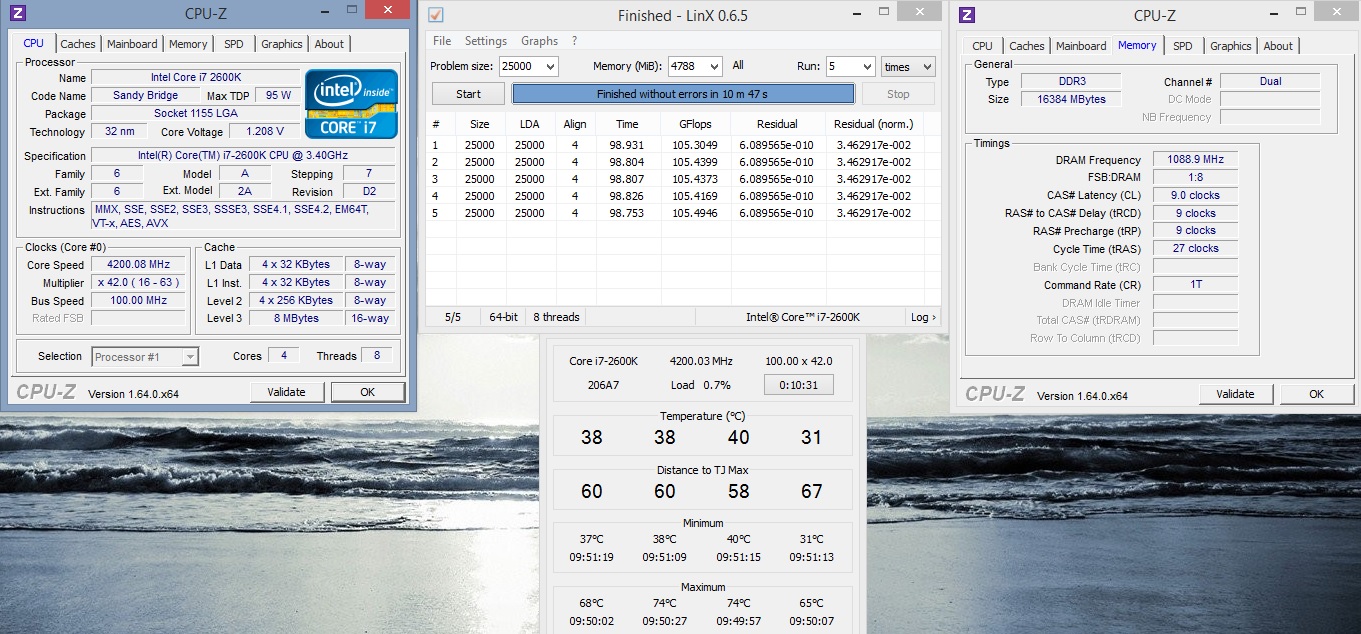
Task: Expand the Processor #1 selection dropdown
Action: pos(189,357)
